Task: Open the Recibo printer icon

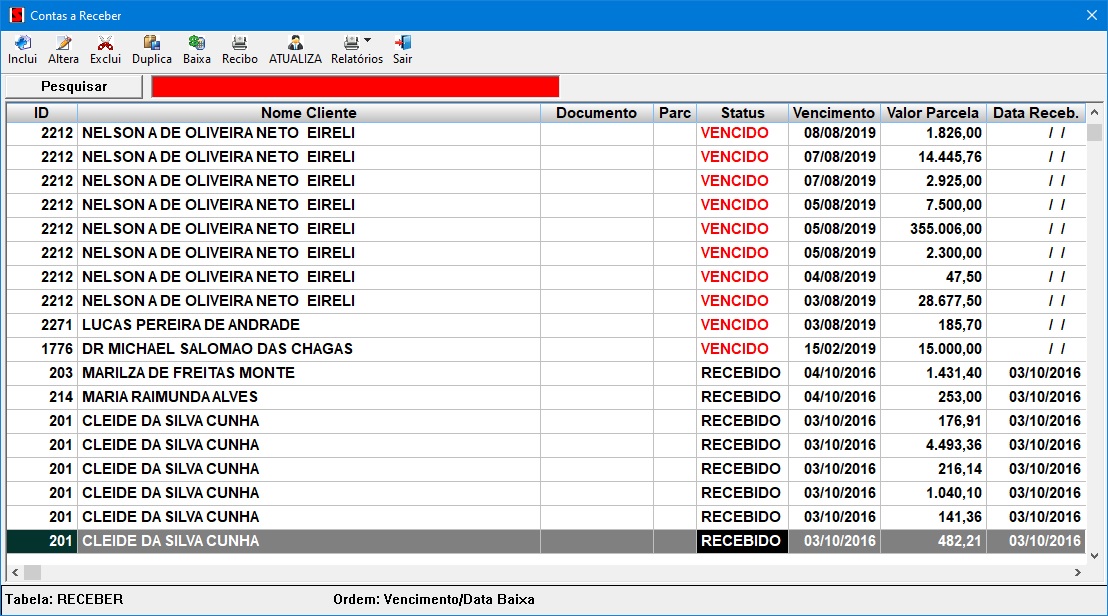Action: (x=240, y=43)
